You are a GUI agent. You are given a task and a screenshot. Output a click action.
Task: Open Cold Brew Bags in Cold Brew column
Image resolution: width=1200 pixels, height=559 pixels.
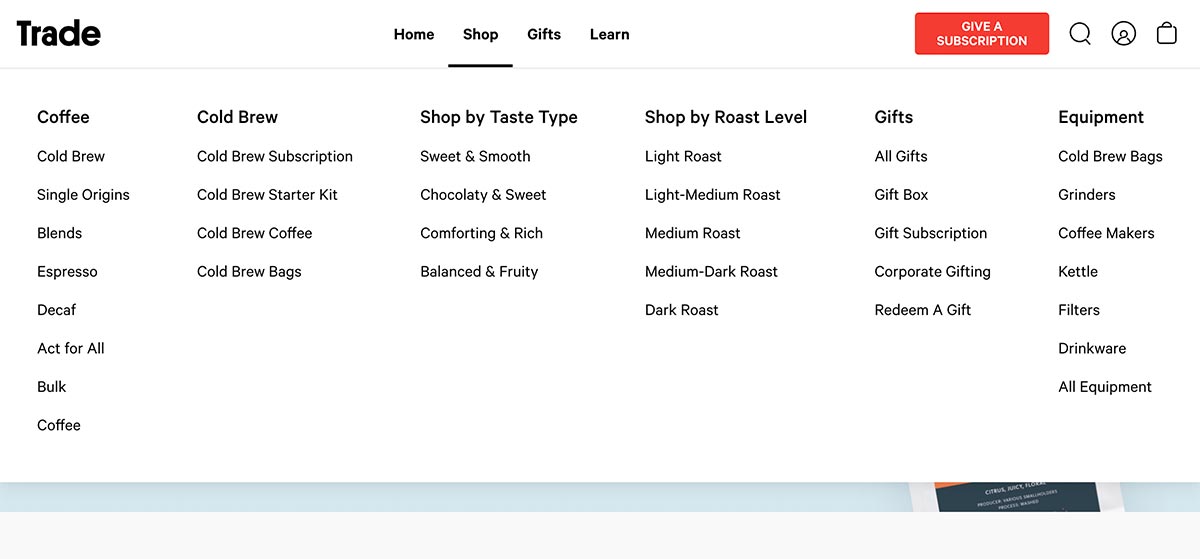[249, 272]
